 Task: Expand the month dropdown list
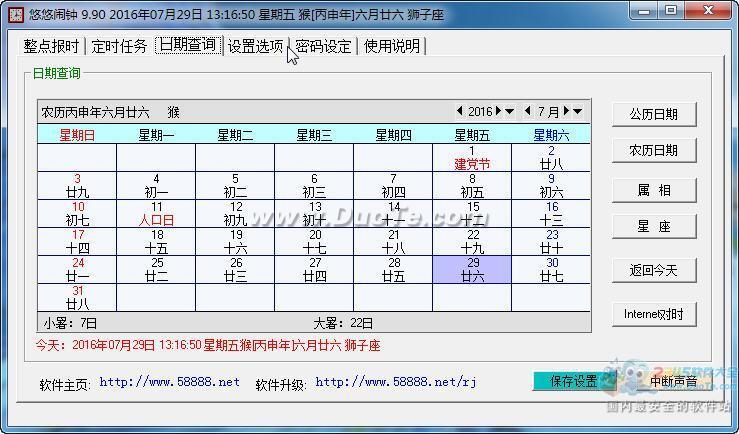pyautogui.click(x=578, y=111)
